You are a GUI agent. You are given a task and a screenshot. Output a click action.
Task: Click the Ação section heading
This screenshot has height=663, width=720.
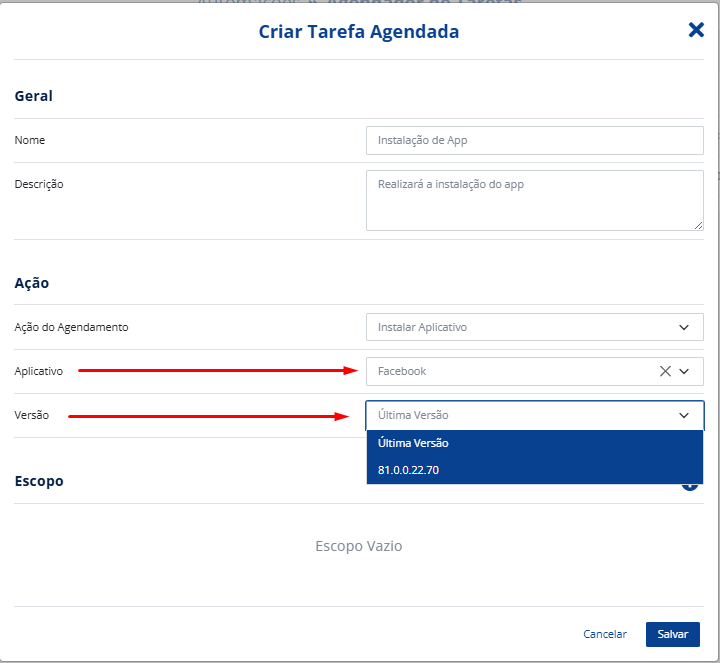tap(32, 283)
